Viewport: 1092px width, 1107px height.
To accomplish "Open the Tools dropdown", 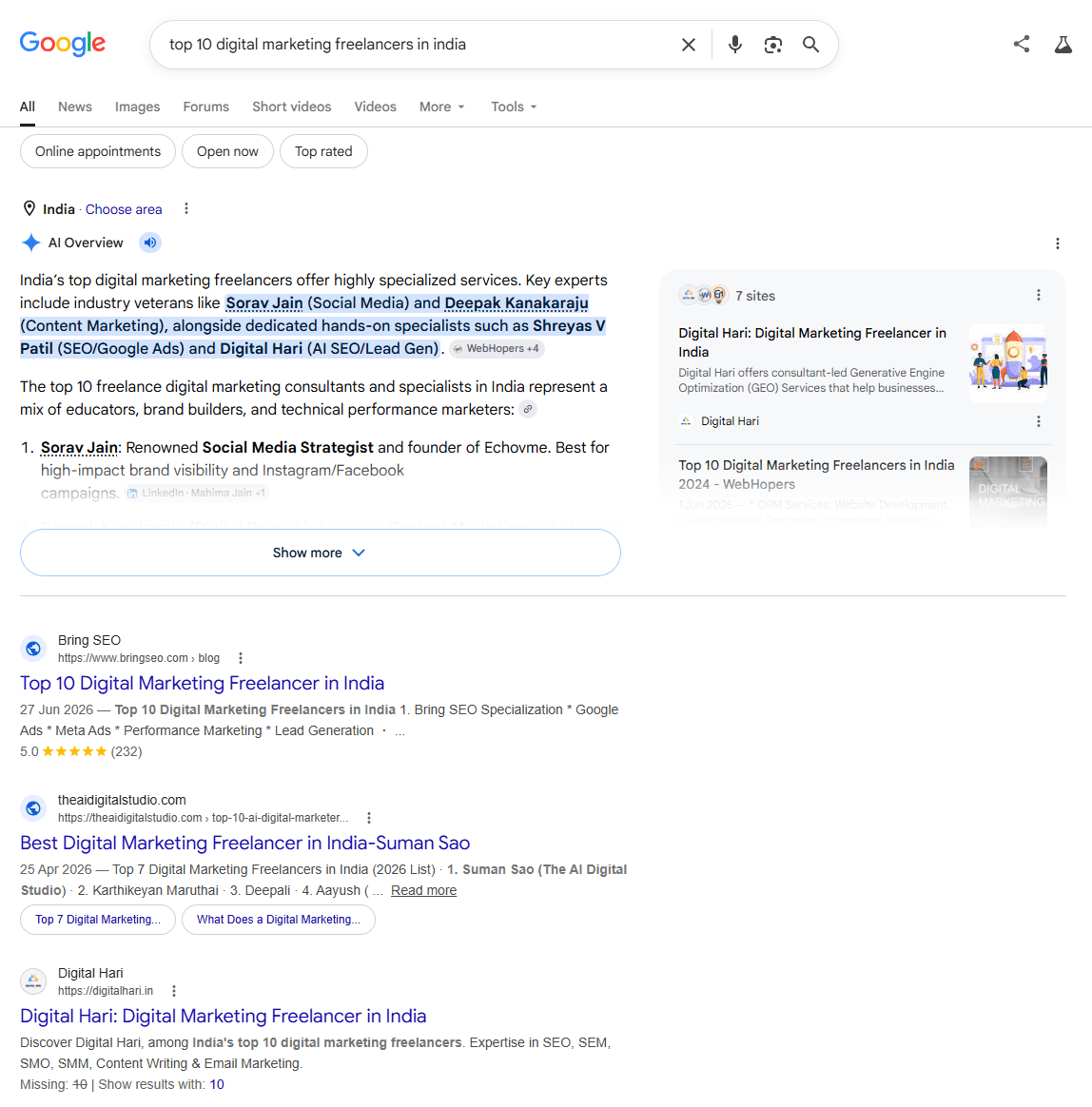I will tap(515, 107).
